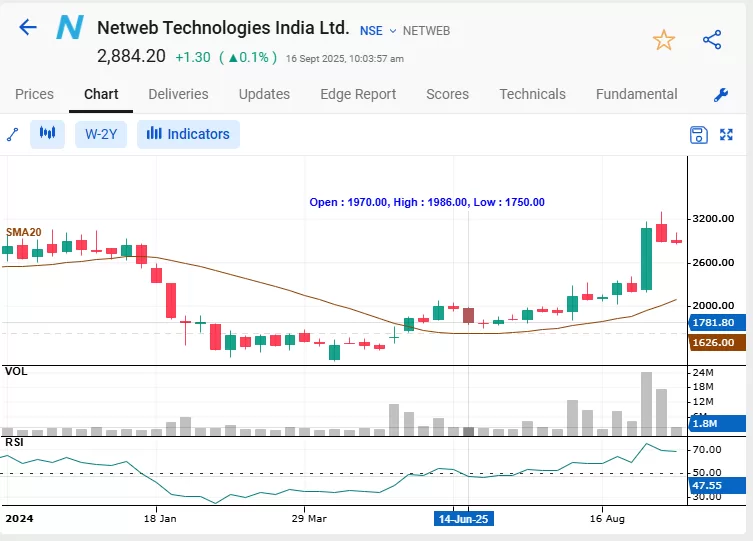Click the Netweb N logo

click(70, 27)
